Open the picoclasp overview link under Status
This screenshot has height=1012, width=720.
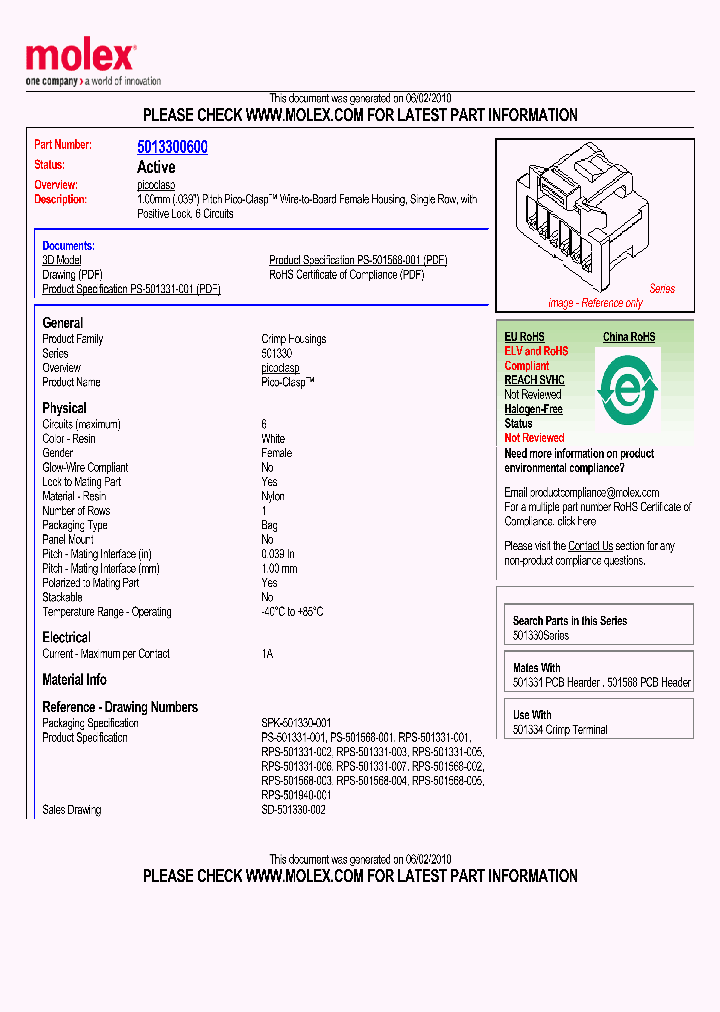tap(156, 185)
